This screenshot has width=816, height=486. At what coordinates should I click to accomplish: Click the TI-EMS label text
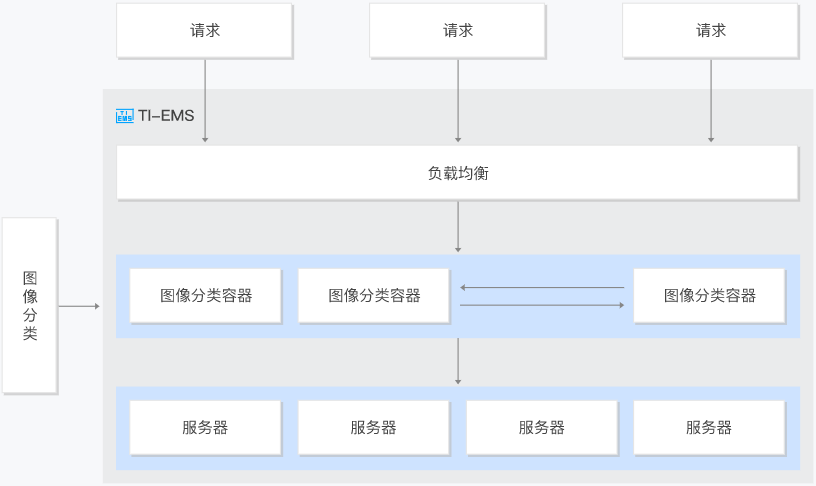click(x=166, y=116)
